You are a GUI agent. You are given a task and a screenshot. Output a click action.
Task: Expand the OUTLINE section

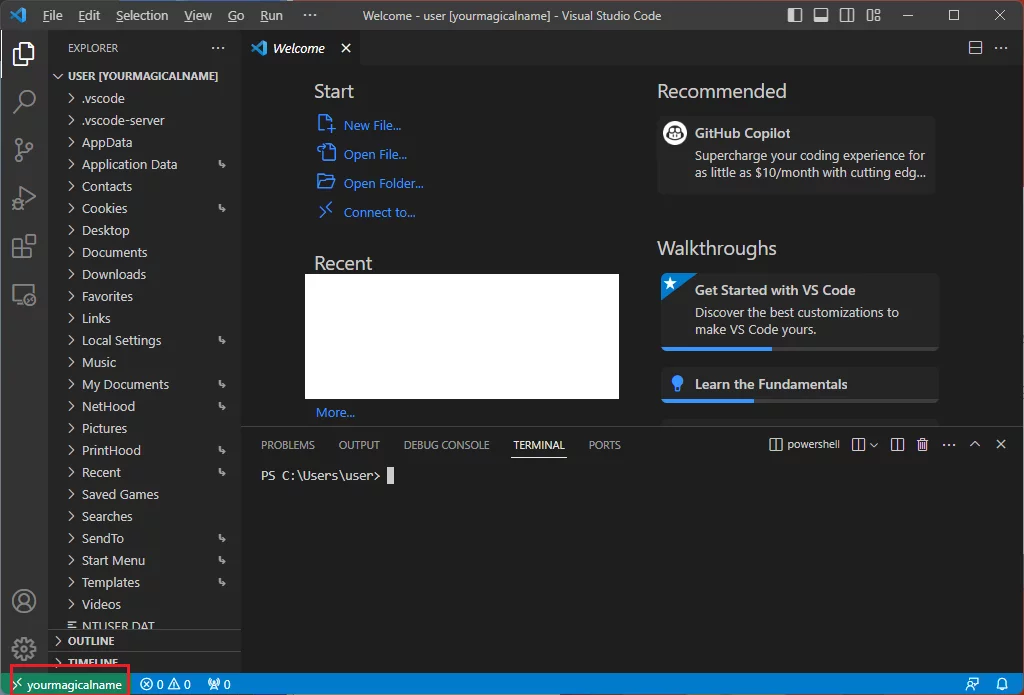coord(90,641)
